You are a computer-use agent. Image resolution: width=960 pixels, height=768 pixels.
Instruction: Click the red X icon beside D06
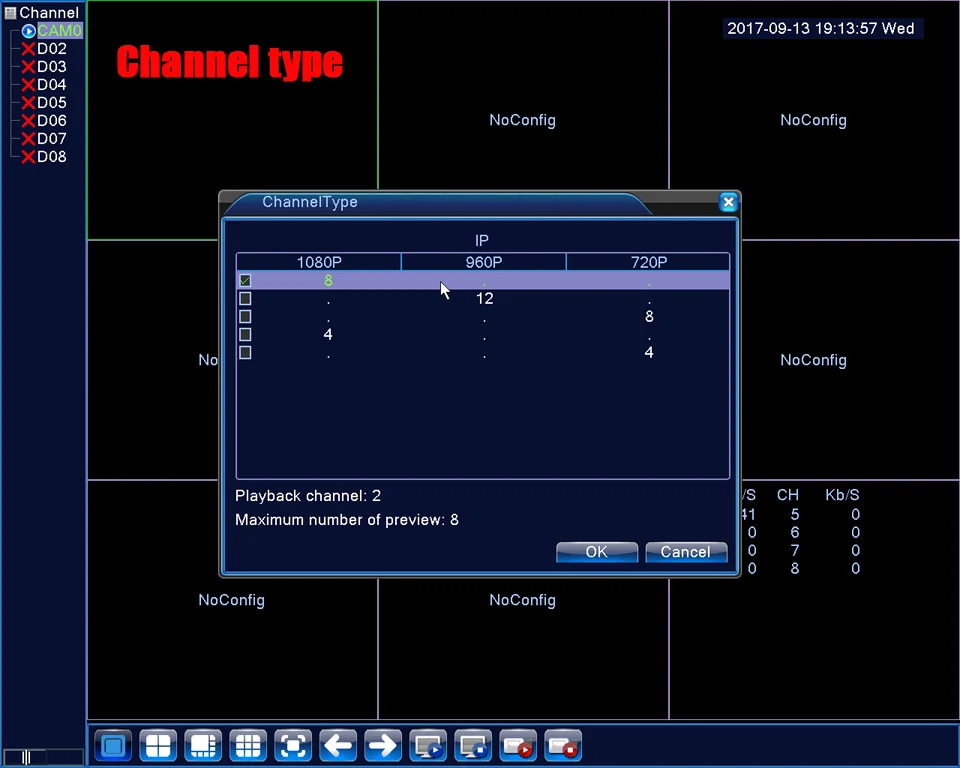28,121
